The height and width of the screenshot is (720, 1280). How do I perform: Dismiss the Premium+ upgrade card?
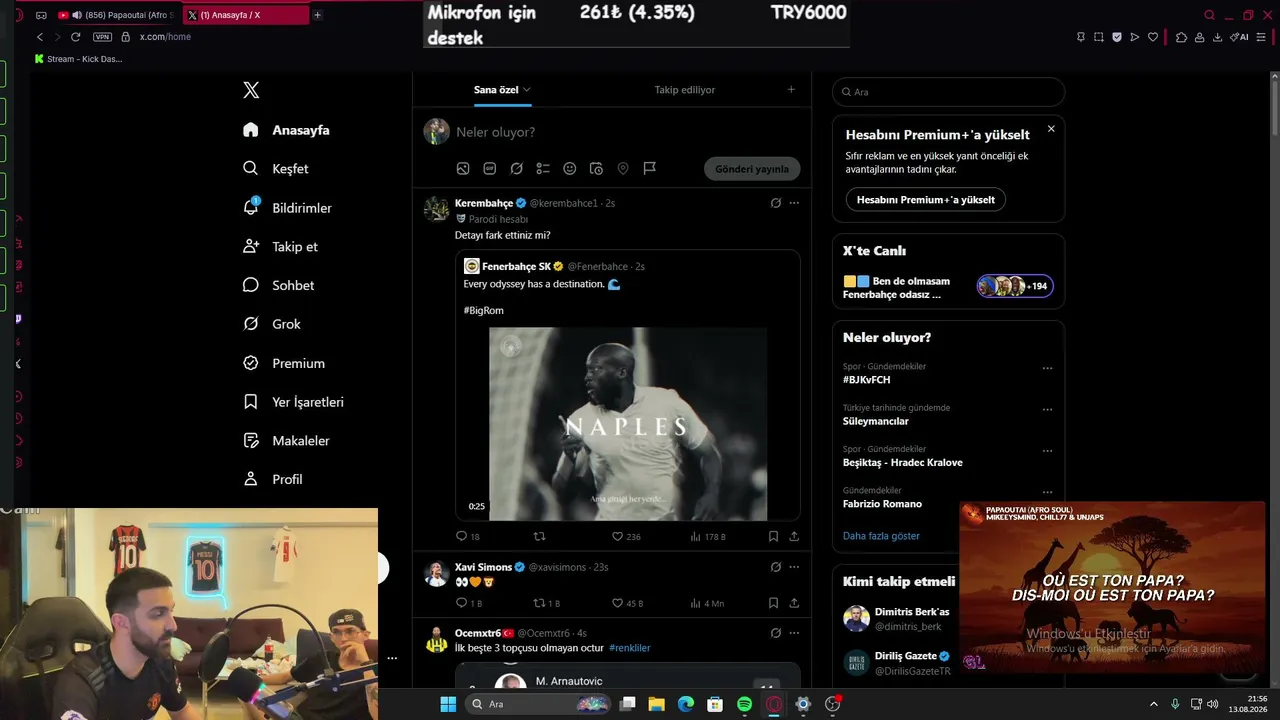tap(1051, 129)
